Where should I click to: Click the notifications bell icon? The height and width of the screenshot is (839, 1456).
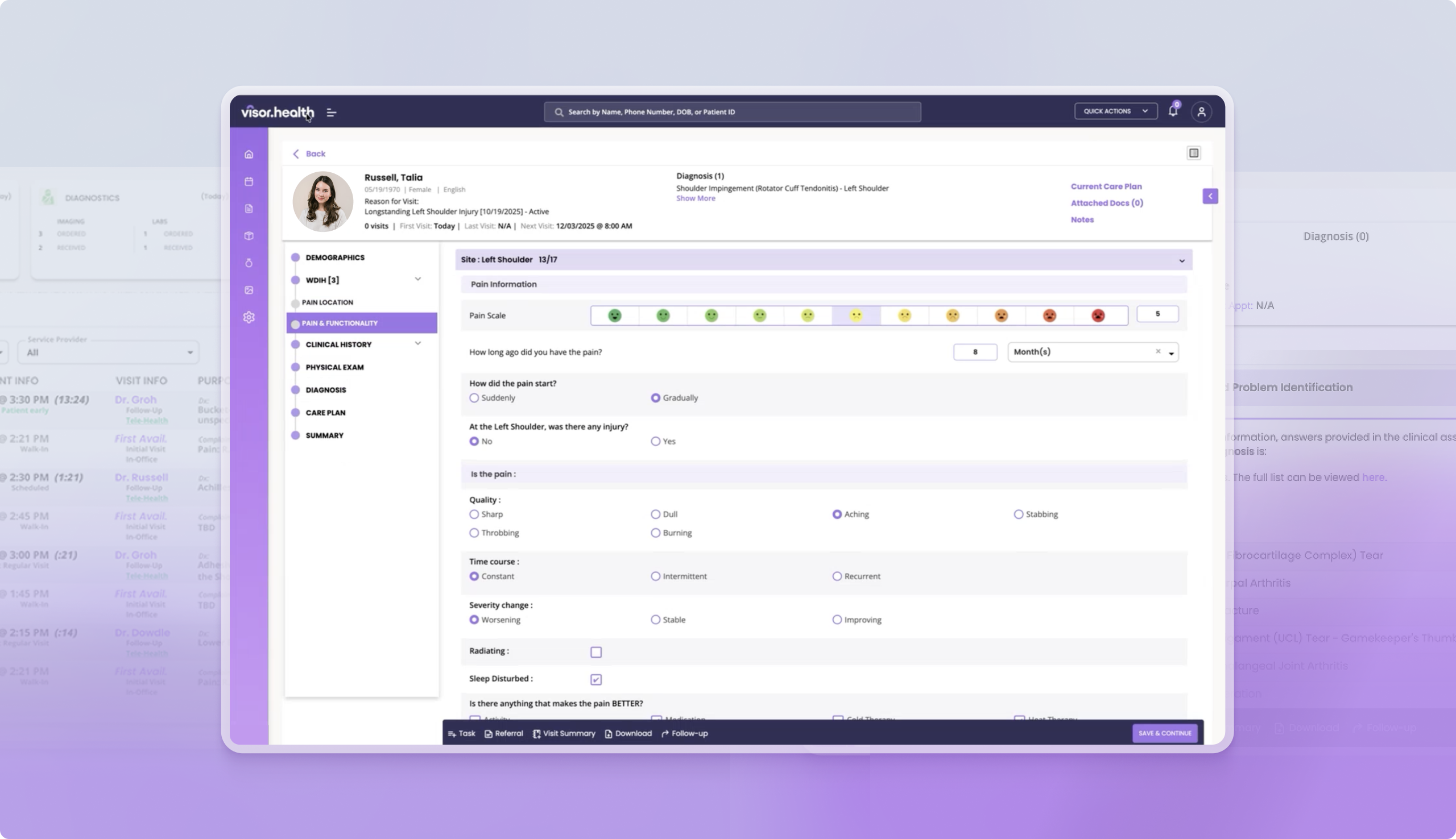(x=1173, y=111)
